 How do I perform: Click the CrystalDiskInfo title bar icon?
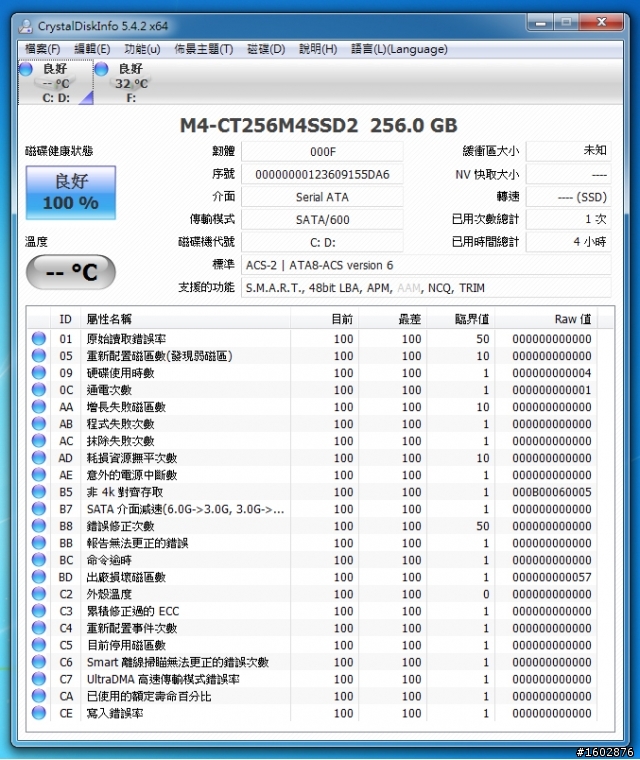[x=26, y=26]
